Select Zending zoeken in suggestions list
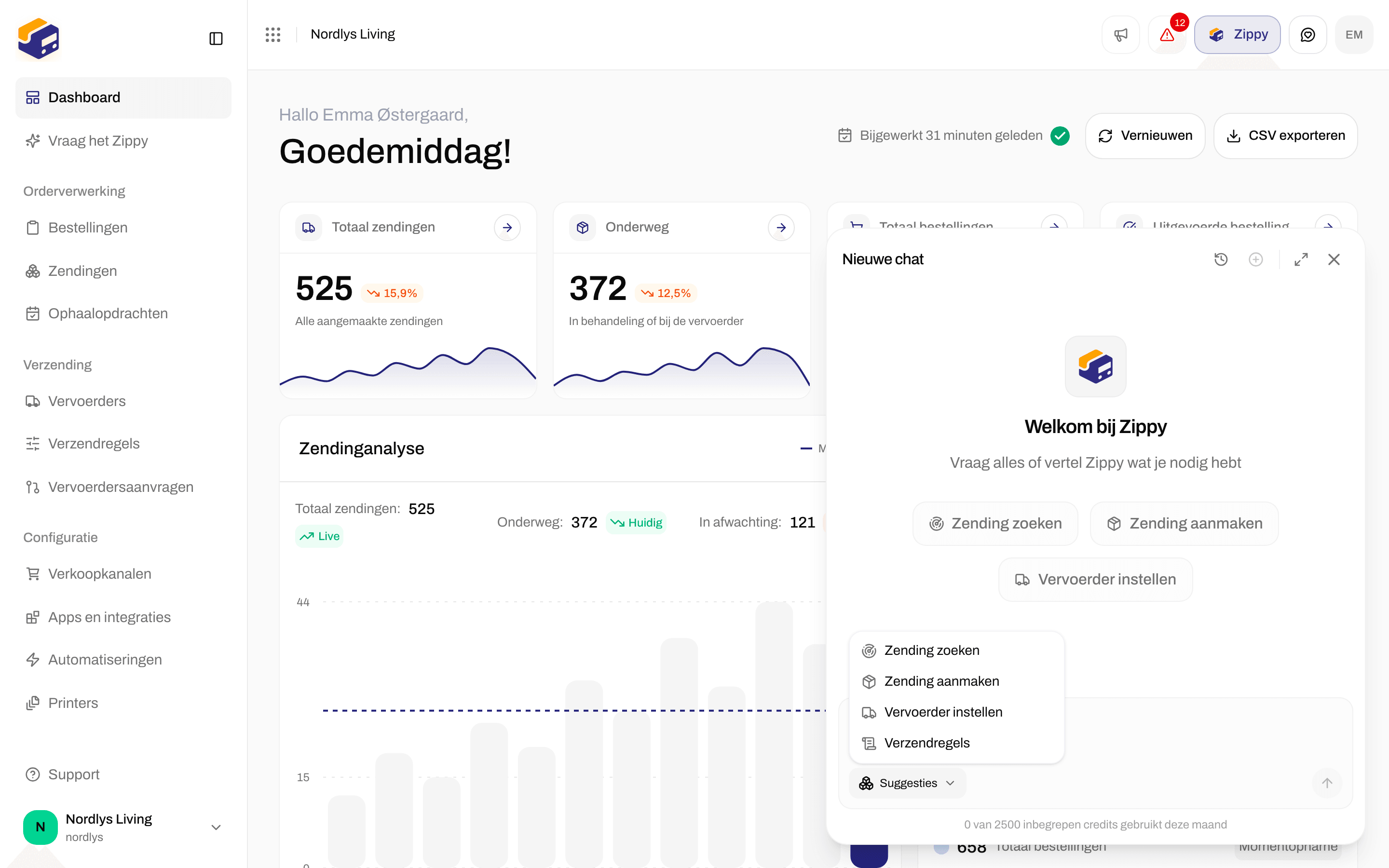The image size is (1389, 868). 956,651
